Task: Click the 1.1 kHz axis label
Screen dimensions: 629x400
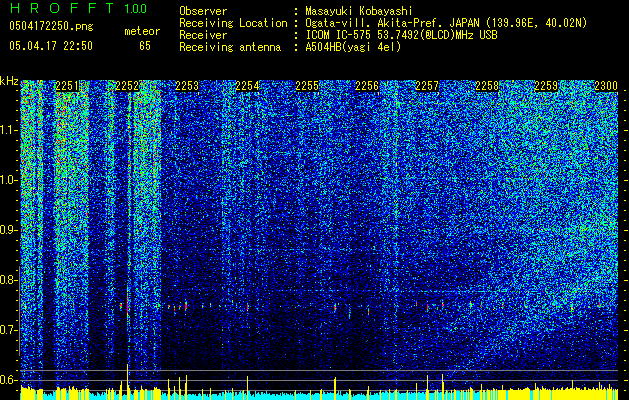Action: click(9, 130)
